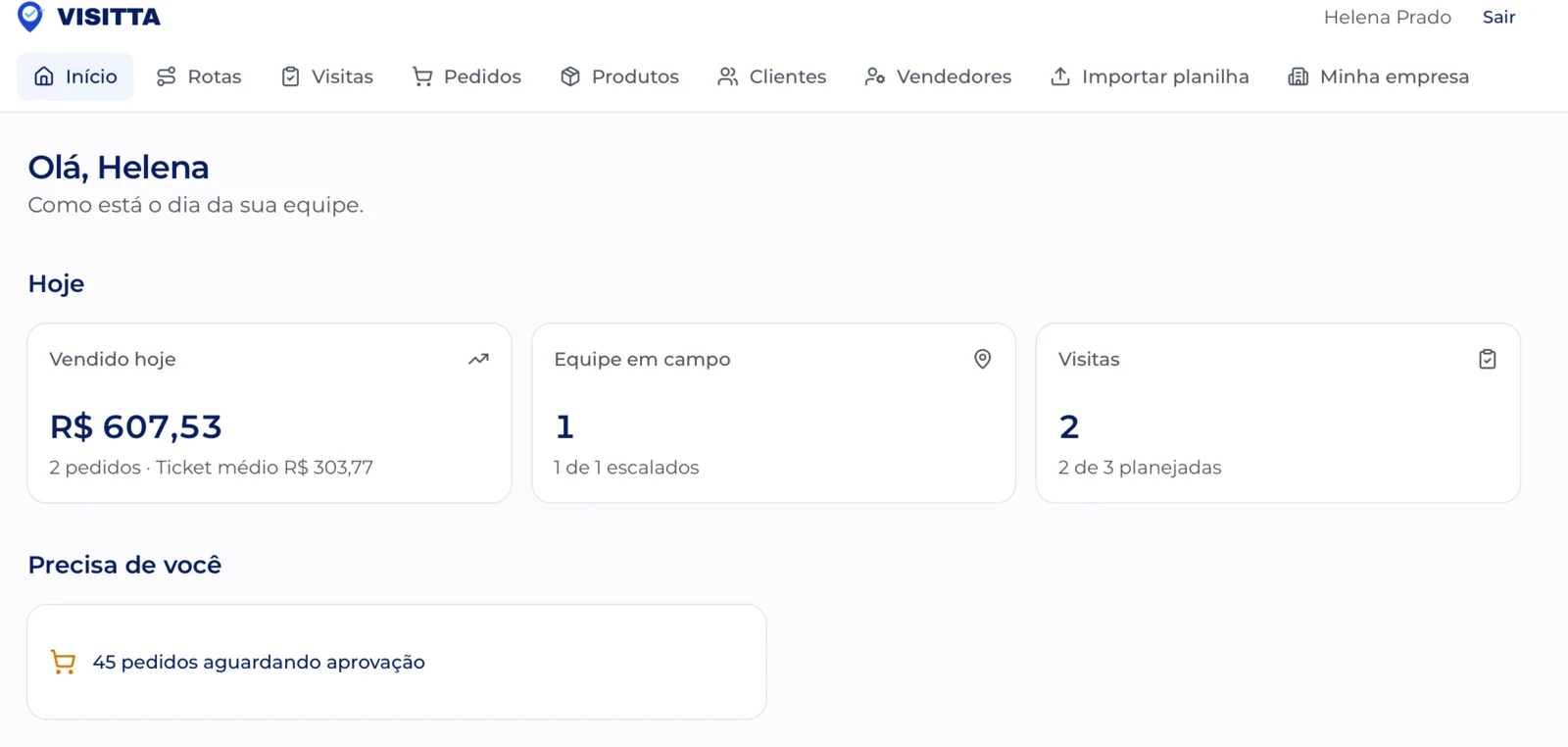
Task: Click the Equipe em campo card title
Action: click(642, 360)
